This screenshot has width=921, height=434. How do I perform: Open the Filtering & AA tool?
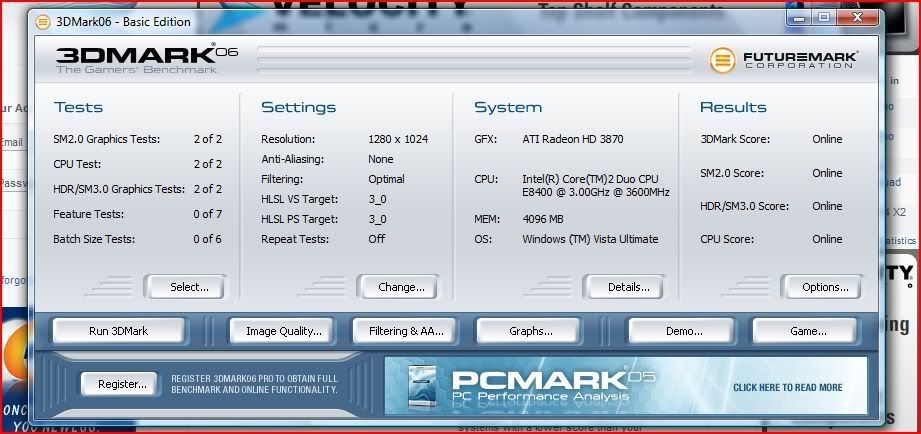405,331
